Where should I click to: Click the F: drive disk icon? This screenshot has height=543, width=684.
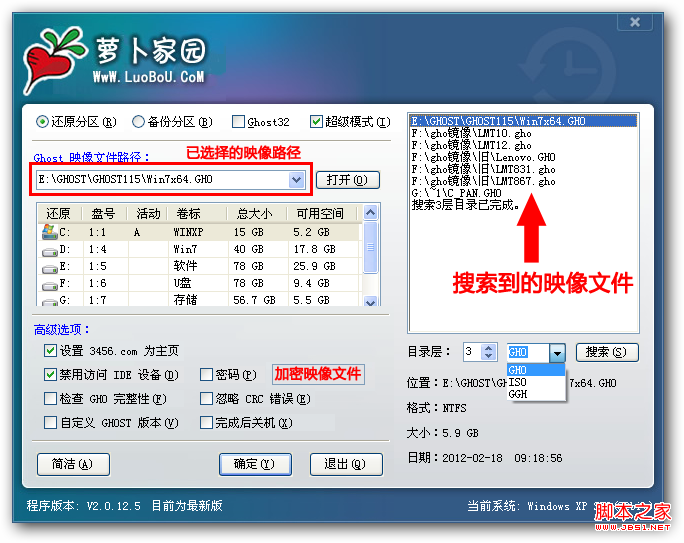click(x=50, y=285)
